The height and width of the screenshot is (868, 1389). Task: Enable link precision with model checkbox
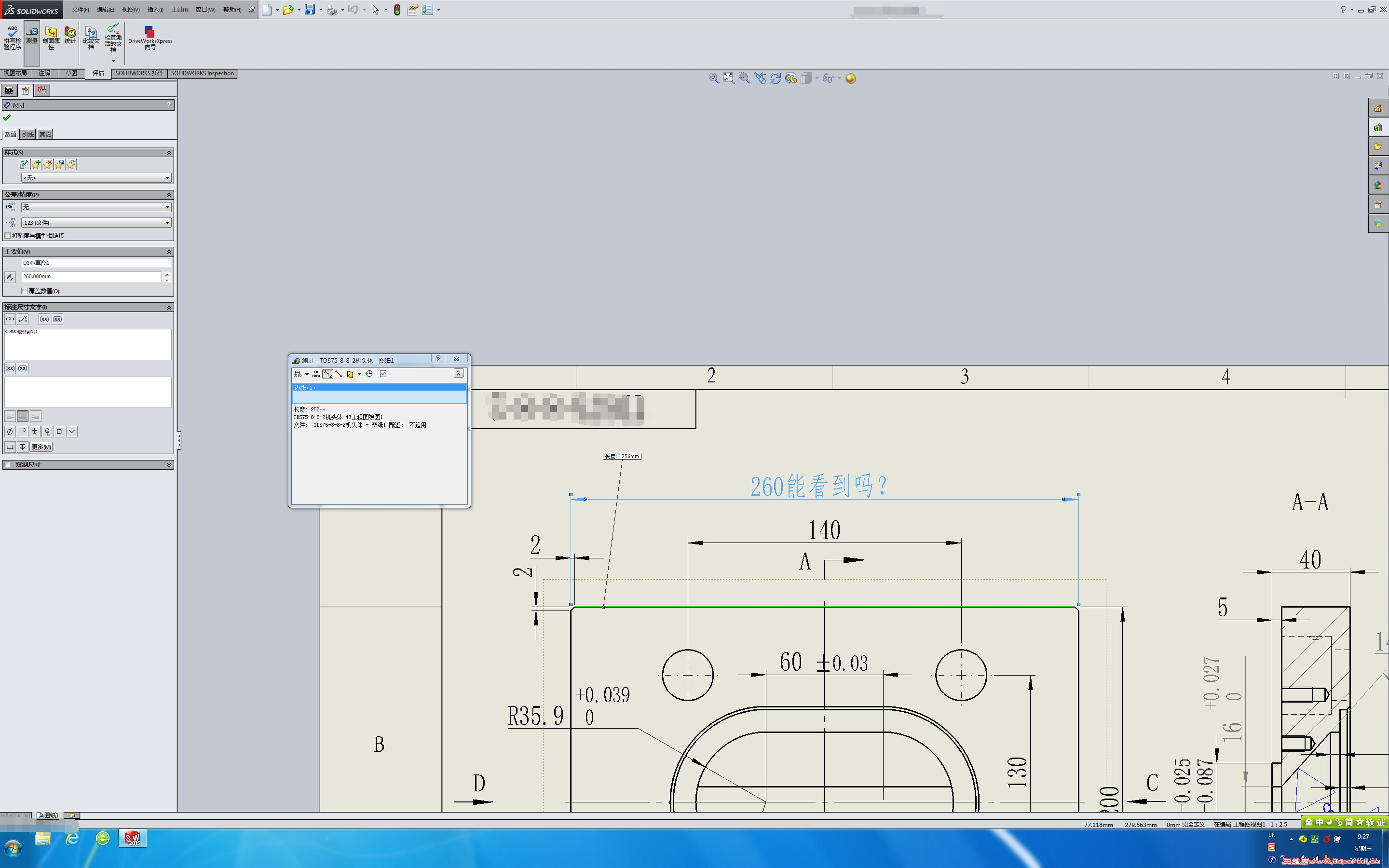[x=7, y=236]
